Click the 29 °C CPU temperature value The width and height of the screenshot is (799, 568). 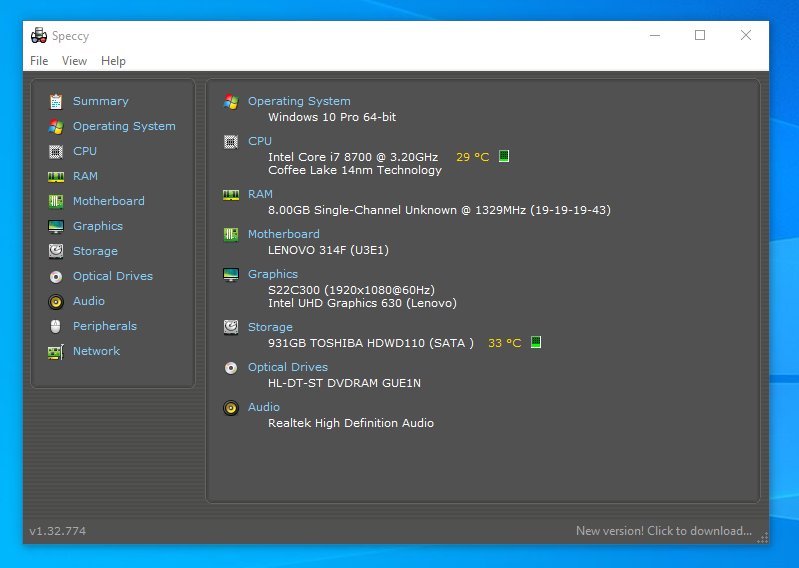click(472, 156)
